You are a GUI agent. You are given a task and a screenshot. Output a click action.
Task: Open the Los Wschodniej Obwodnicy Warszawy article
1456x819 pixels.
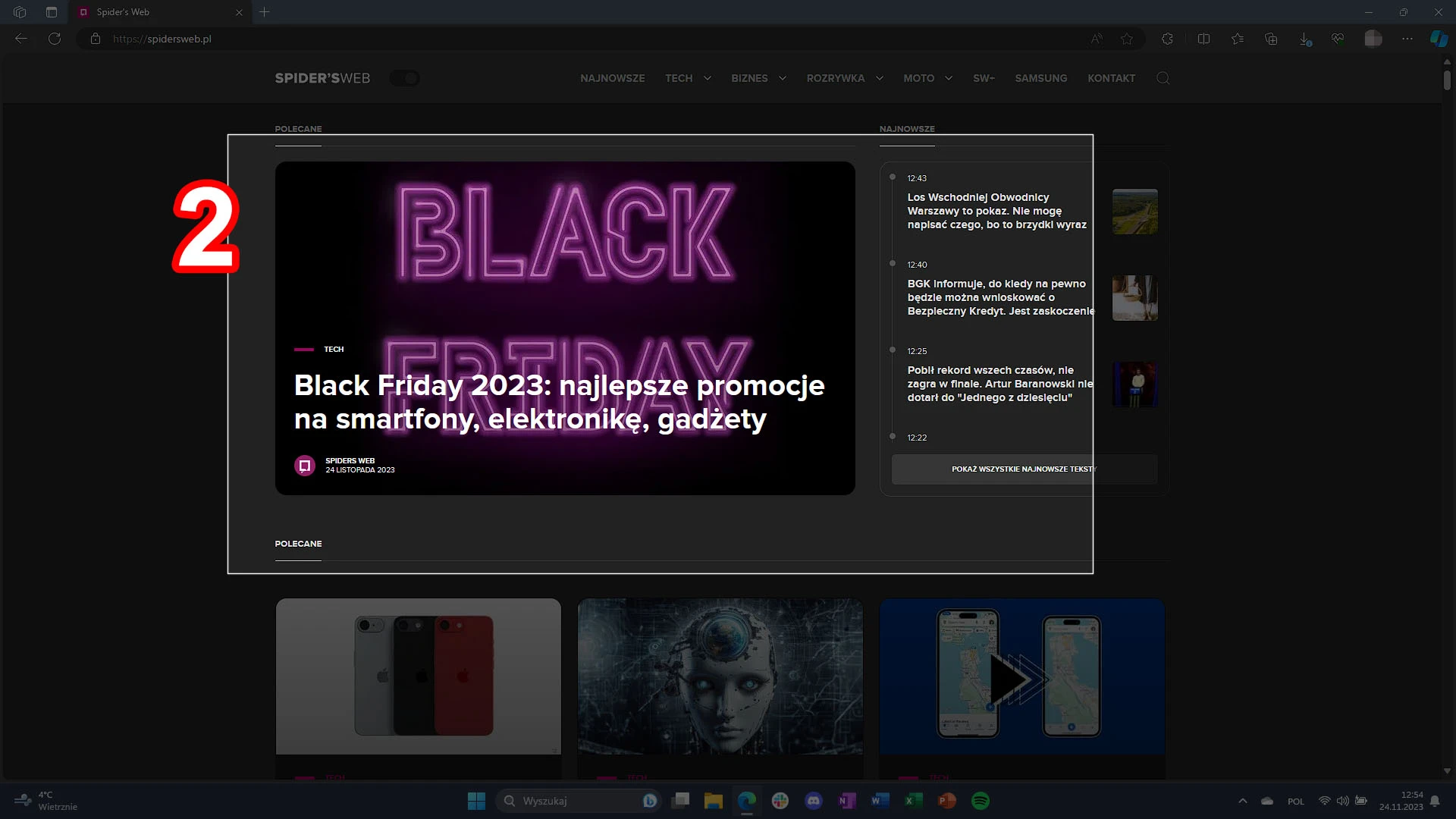pyautogui.click(x=997, y=211)
